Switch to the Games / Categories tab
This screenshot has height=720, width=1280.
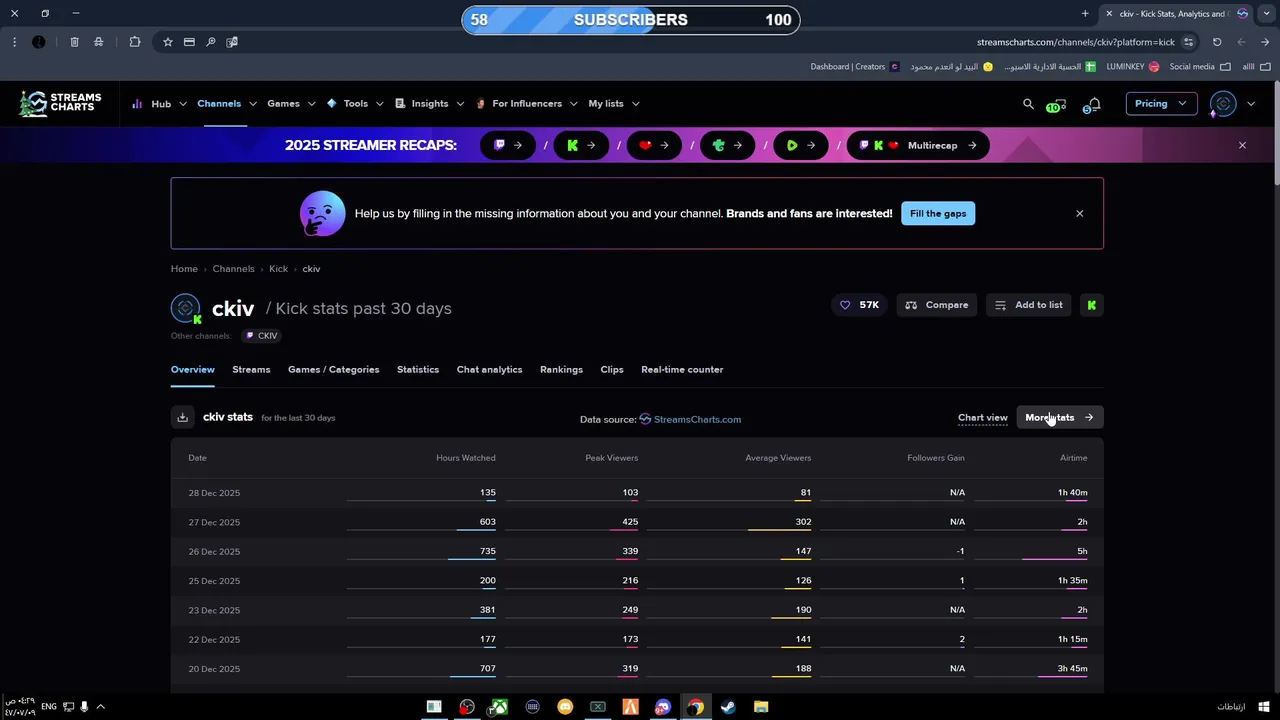pos(333,370)
